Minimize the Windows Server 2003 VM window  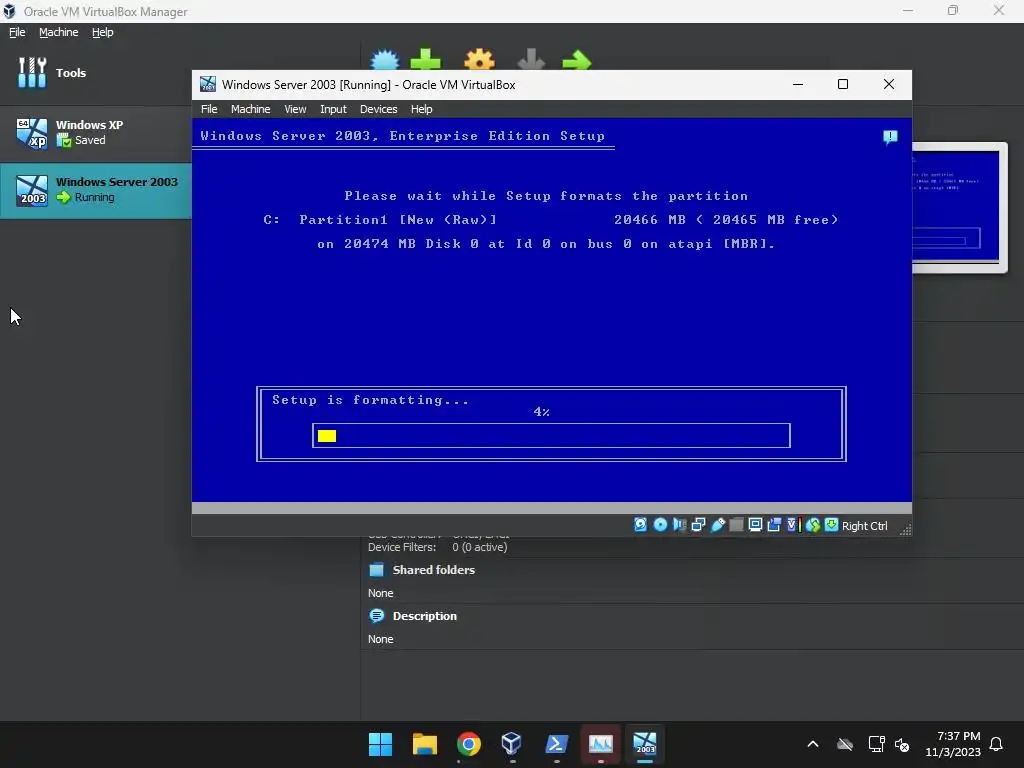coord(797,84)
